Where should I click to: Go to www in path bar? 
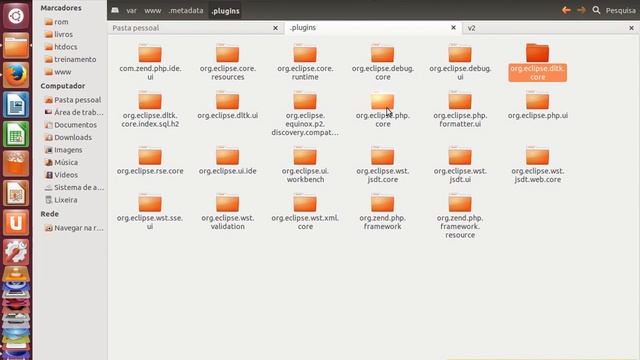pyautogui.click(x=153, y=11)
